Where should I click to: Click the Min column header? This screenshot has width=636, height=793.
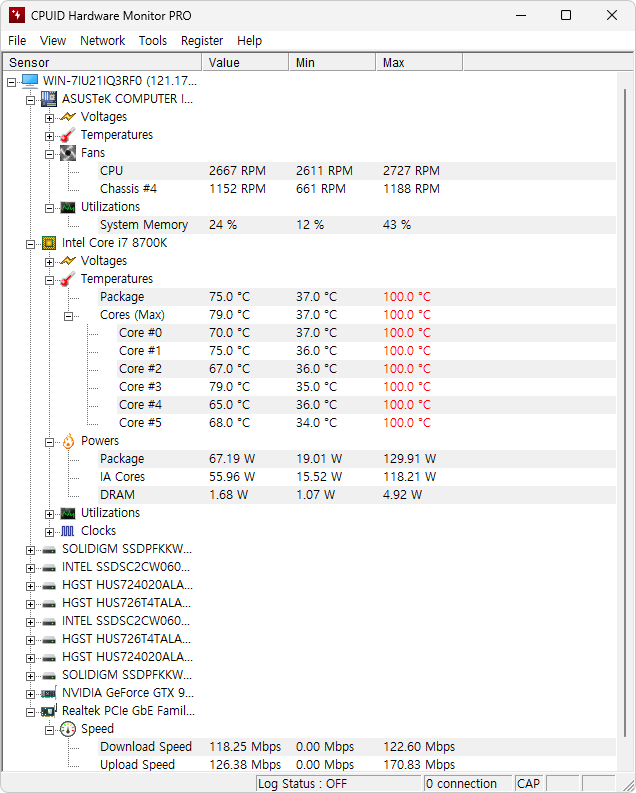click(333, 62)
